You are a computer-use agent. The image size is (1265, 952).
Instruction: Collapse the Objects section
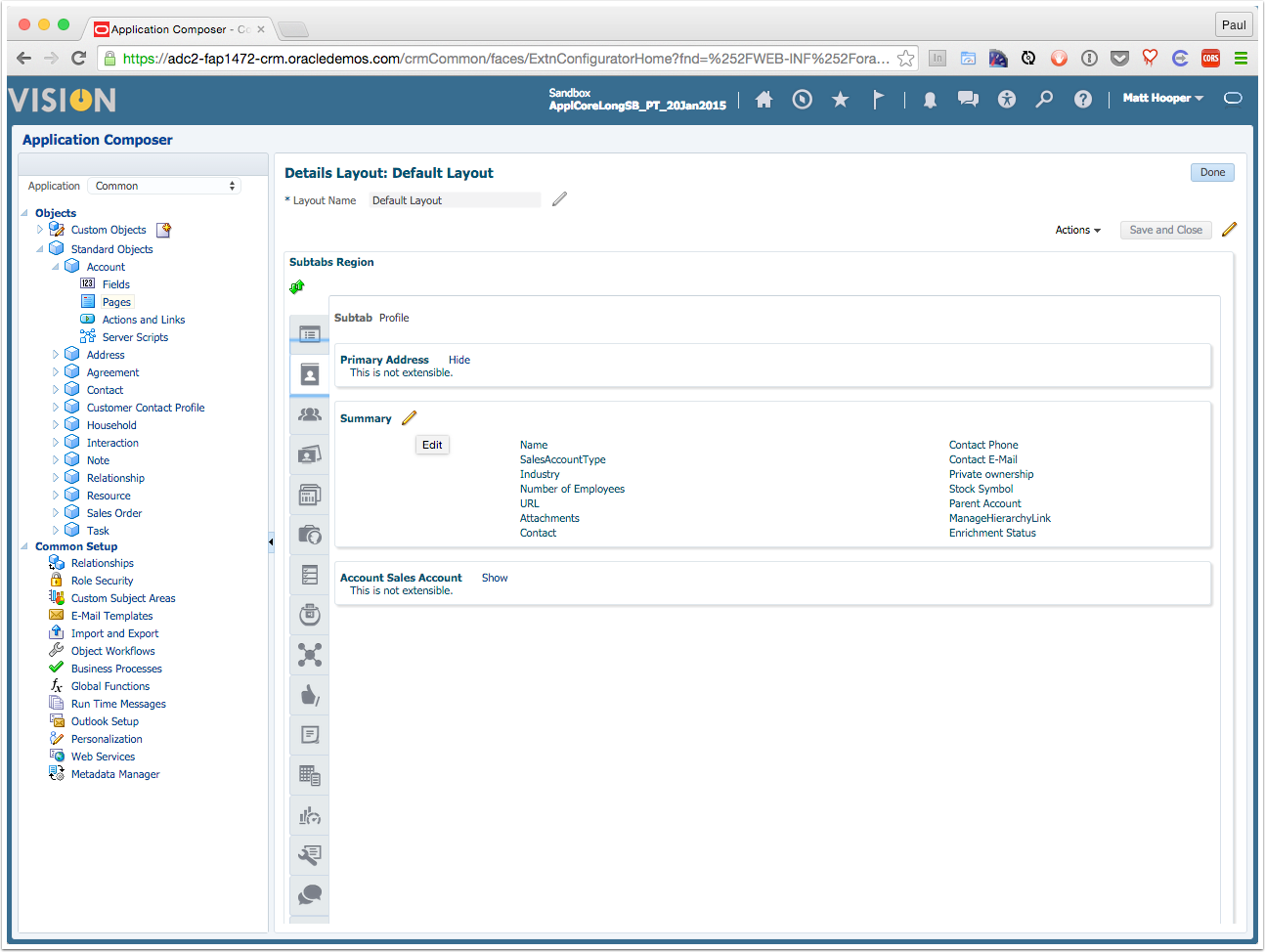[24, 213]
